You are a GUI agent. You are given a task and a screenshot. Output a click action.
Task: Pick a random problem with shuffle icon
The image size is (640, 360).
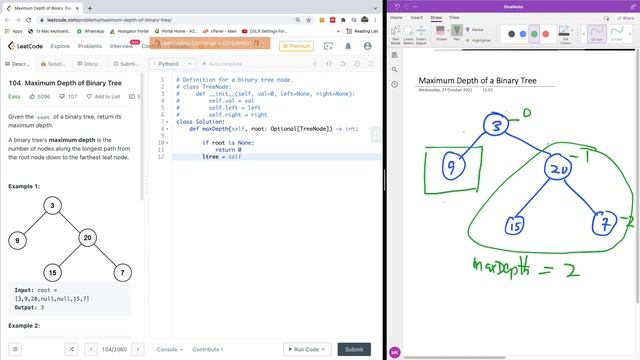click(x=71, y=349)
